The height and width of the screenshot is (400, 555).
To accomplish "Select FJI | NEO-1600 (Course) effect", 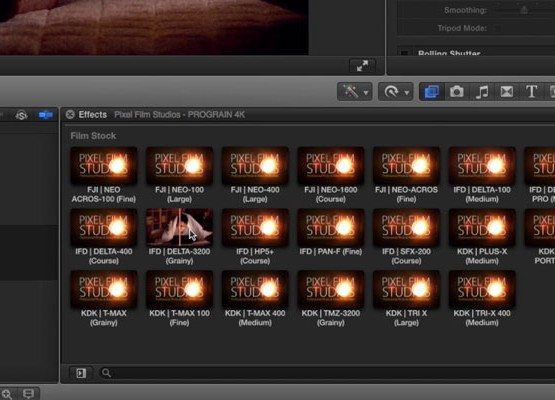I will (331, 175).
